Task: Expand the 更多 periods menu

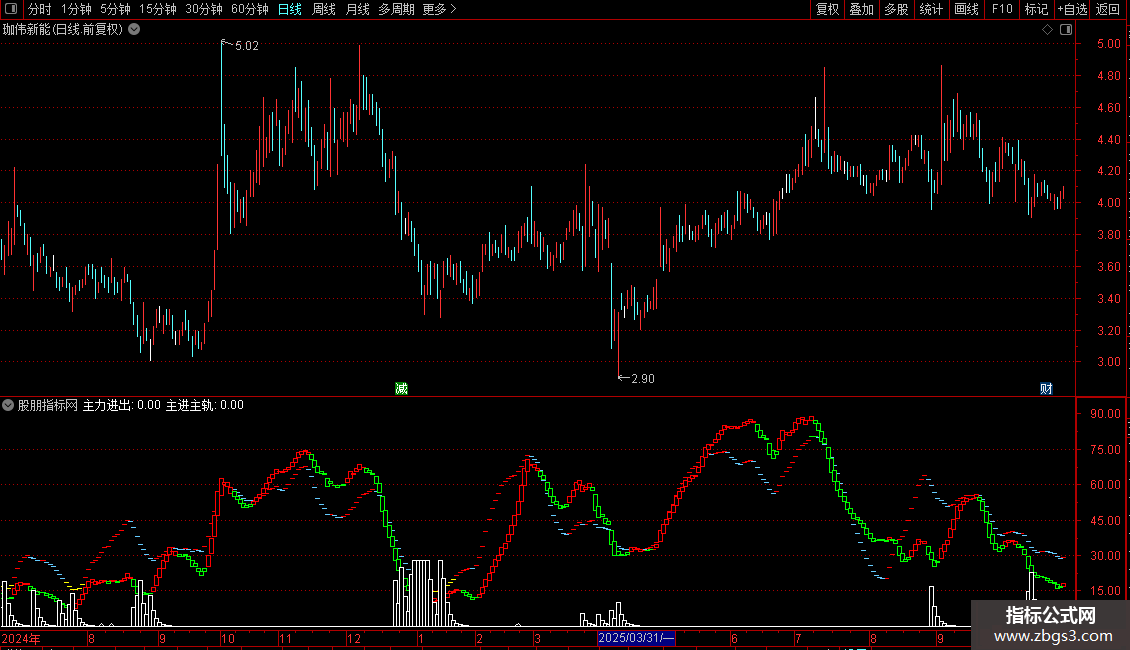Action: point(439,9)
